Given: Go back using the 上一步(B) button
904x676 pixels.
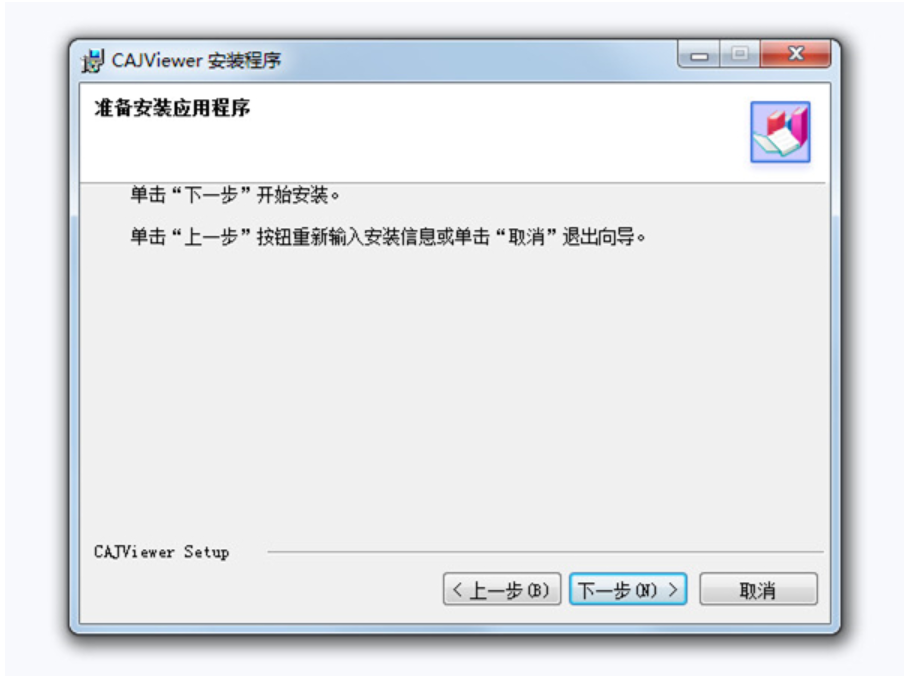Looking at the screenshot, I should click(502, 589).
